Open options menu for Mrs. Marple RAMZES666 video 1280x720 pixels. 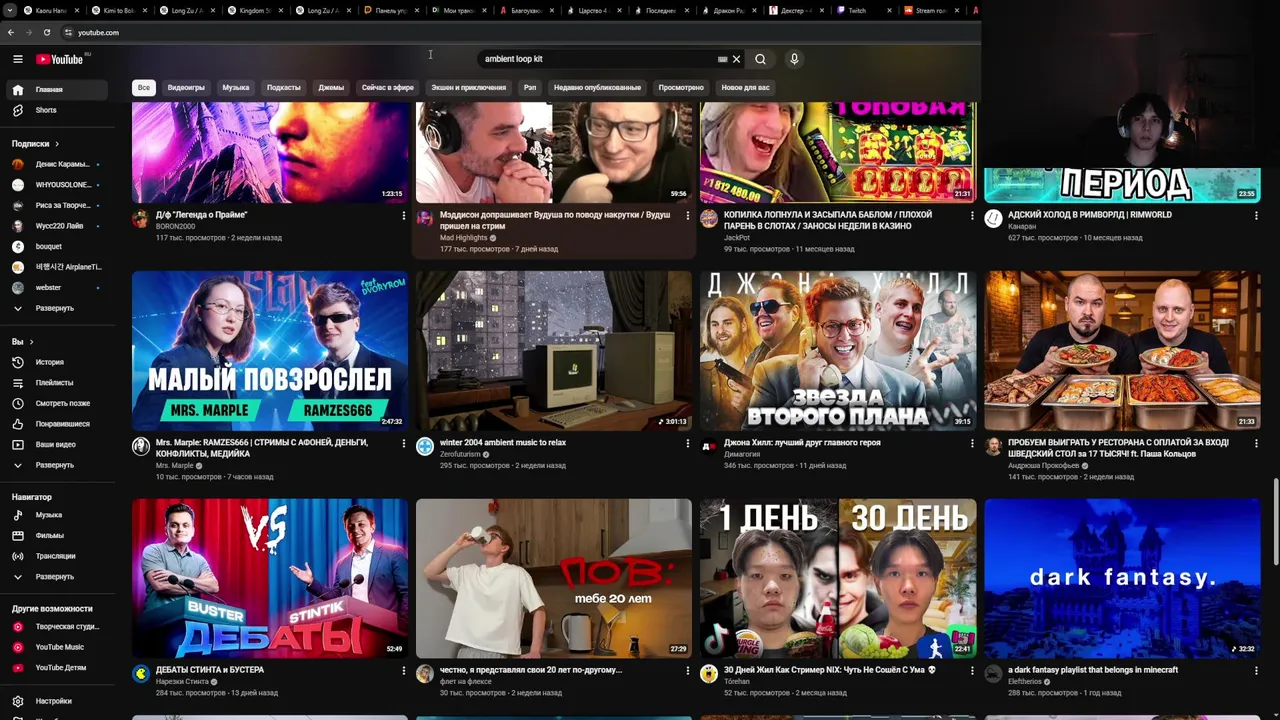404,443
